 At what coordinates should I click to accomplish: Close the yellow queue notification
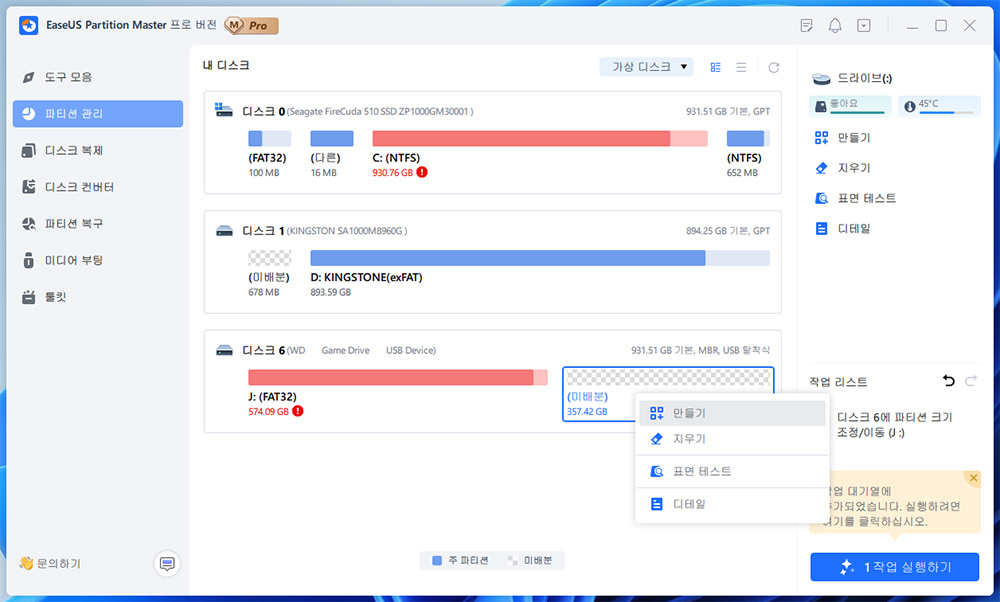[x=973, y=478]
